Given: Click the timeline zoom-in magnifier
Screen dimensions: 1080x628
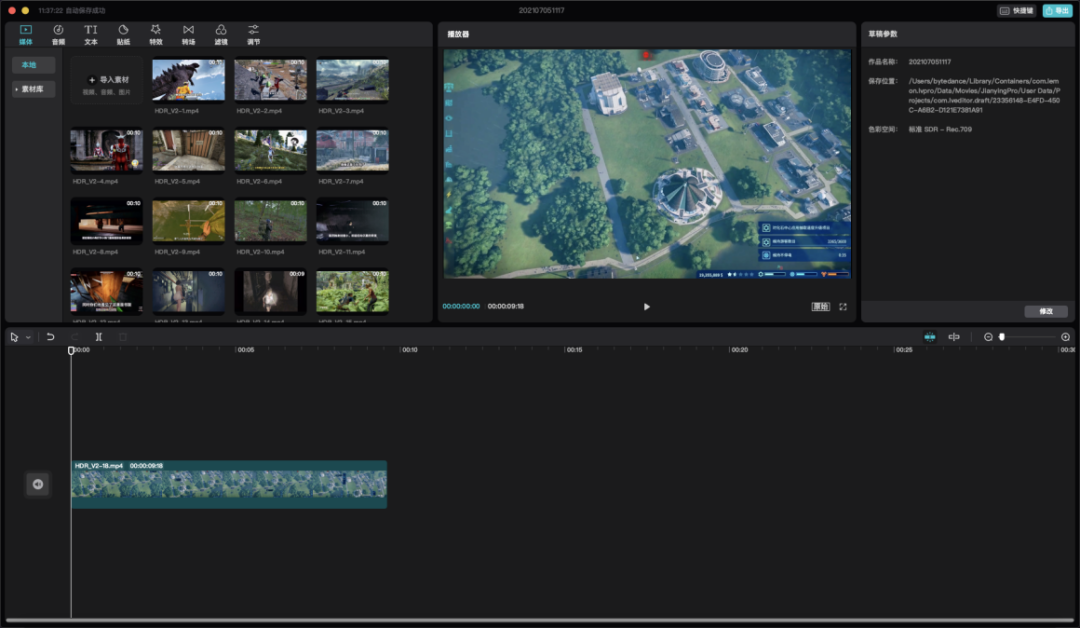Looking at the screenshot, I should tap(1066, 337).
